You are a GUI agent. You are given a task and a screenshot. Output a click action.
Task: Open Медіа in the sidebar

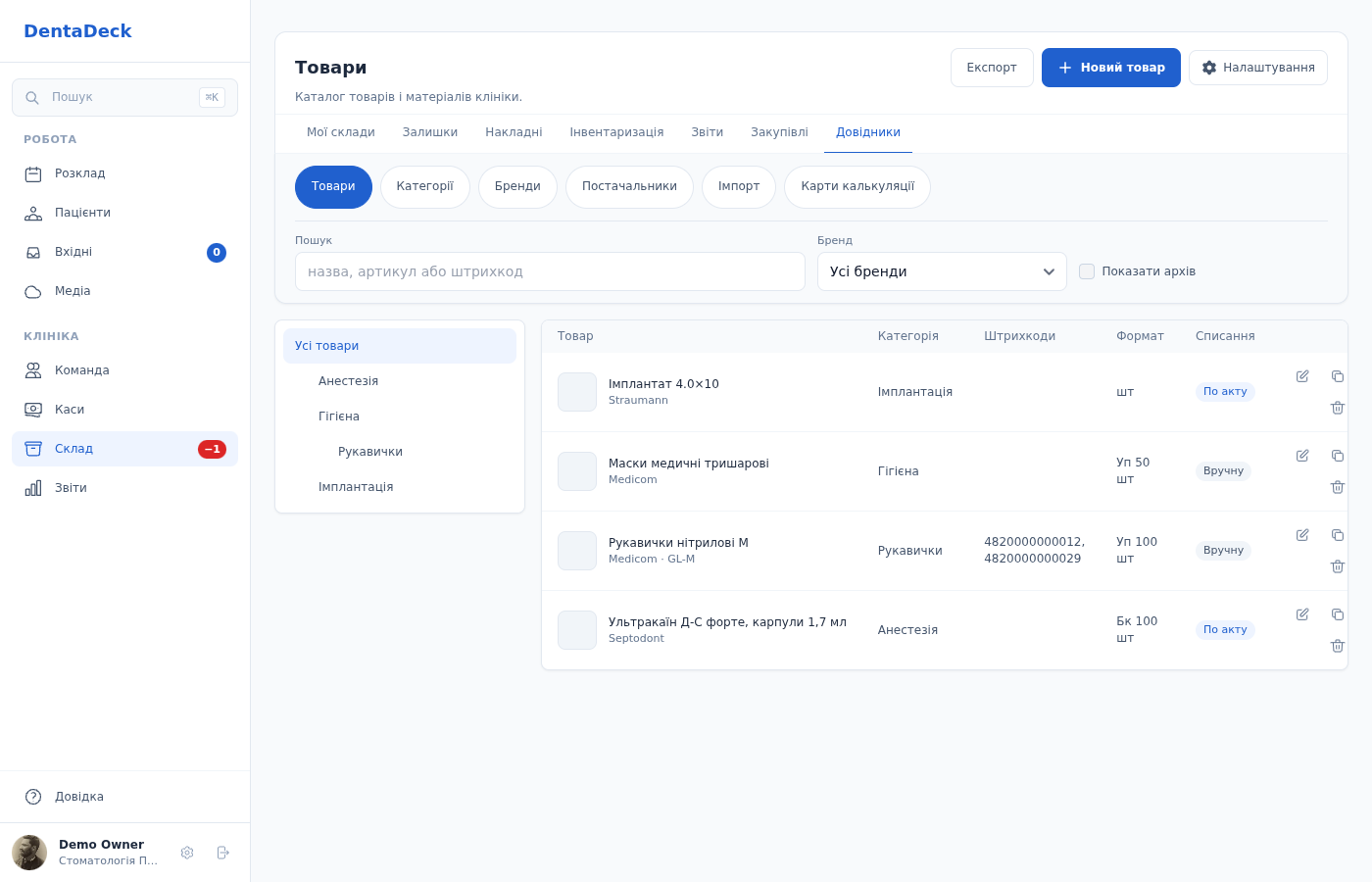(124, 291)
